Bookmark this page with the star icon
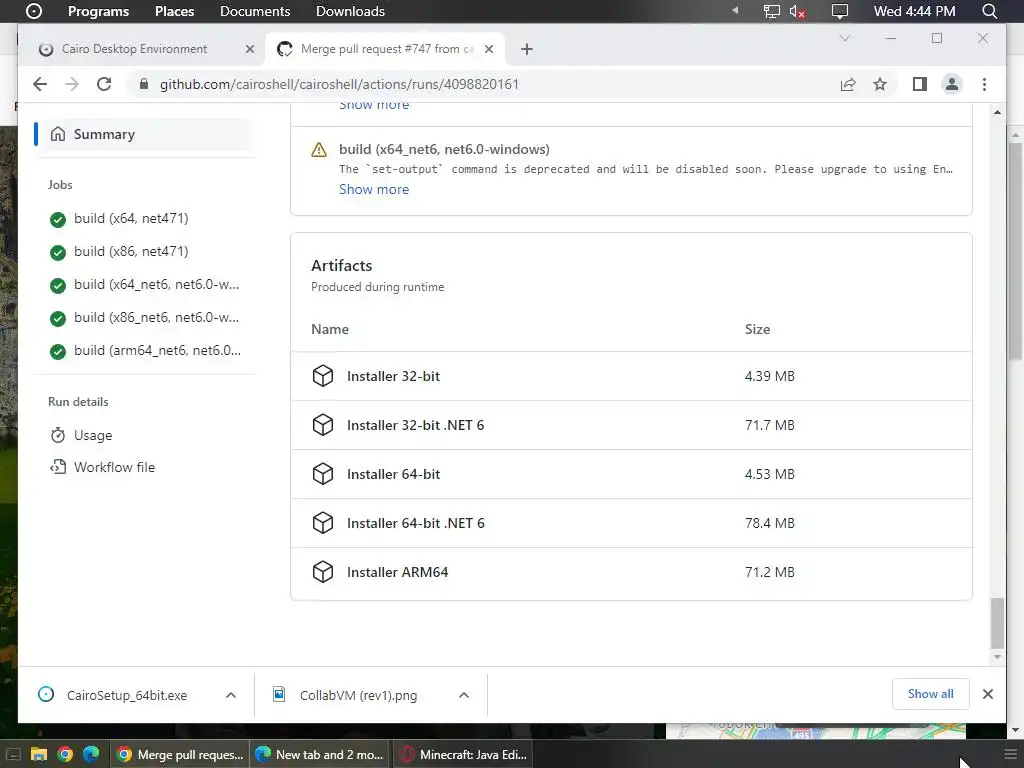 (x=880, y=84)
